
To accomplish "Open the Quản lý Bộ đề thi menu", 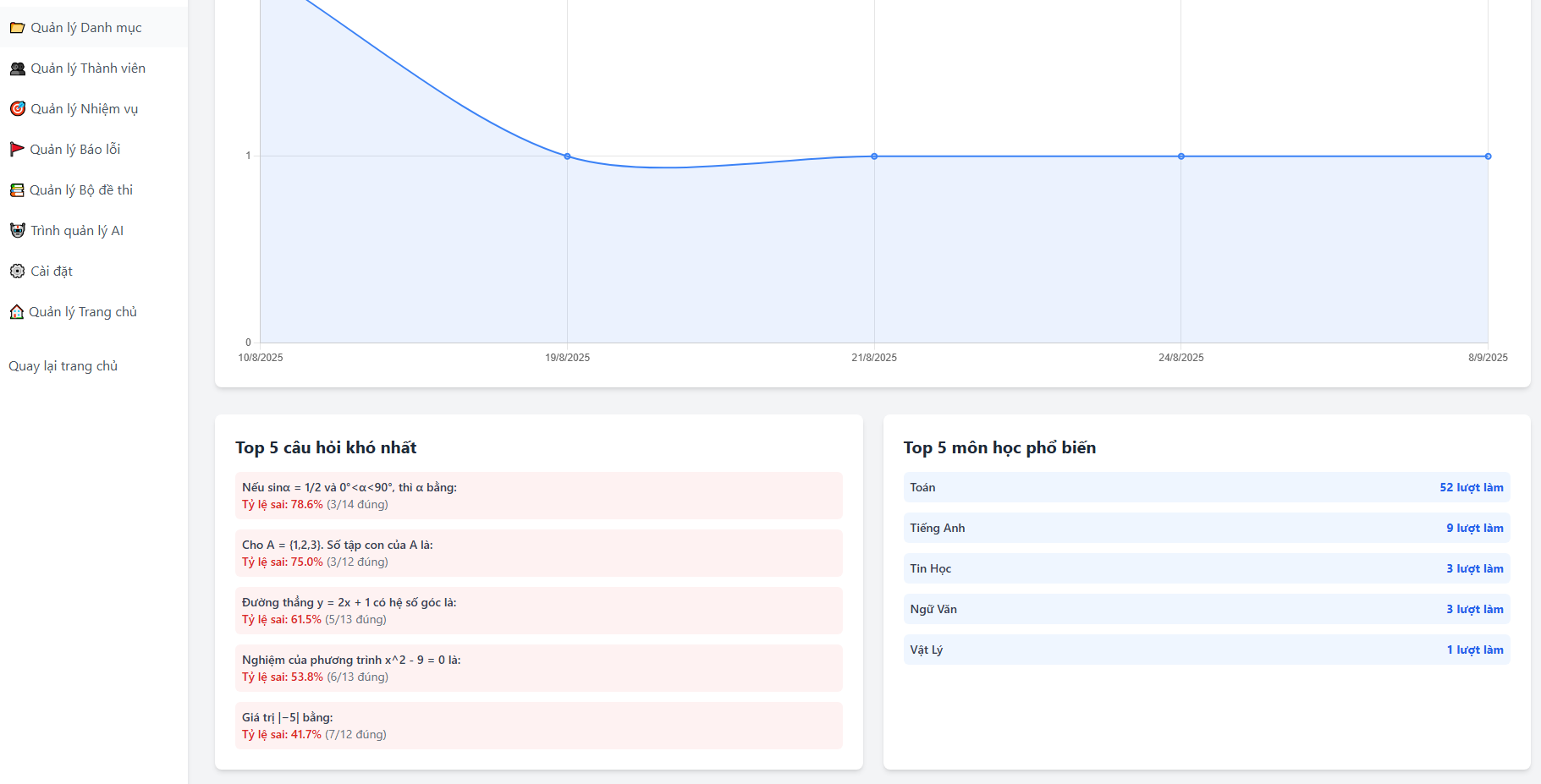I will pyautogui.click(x=81, y=190).
